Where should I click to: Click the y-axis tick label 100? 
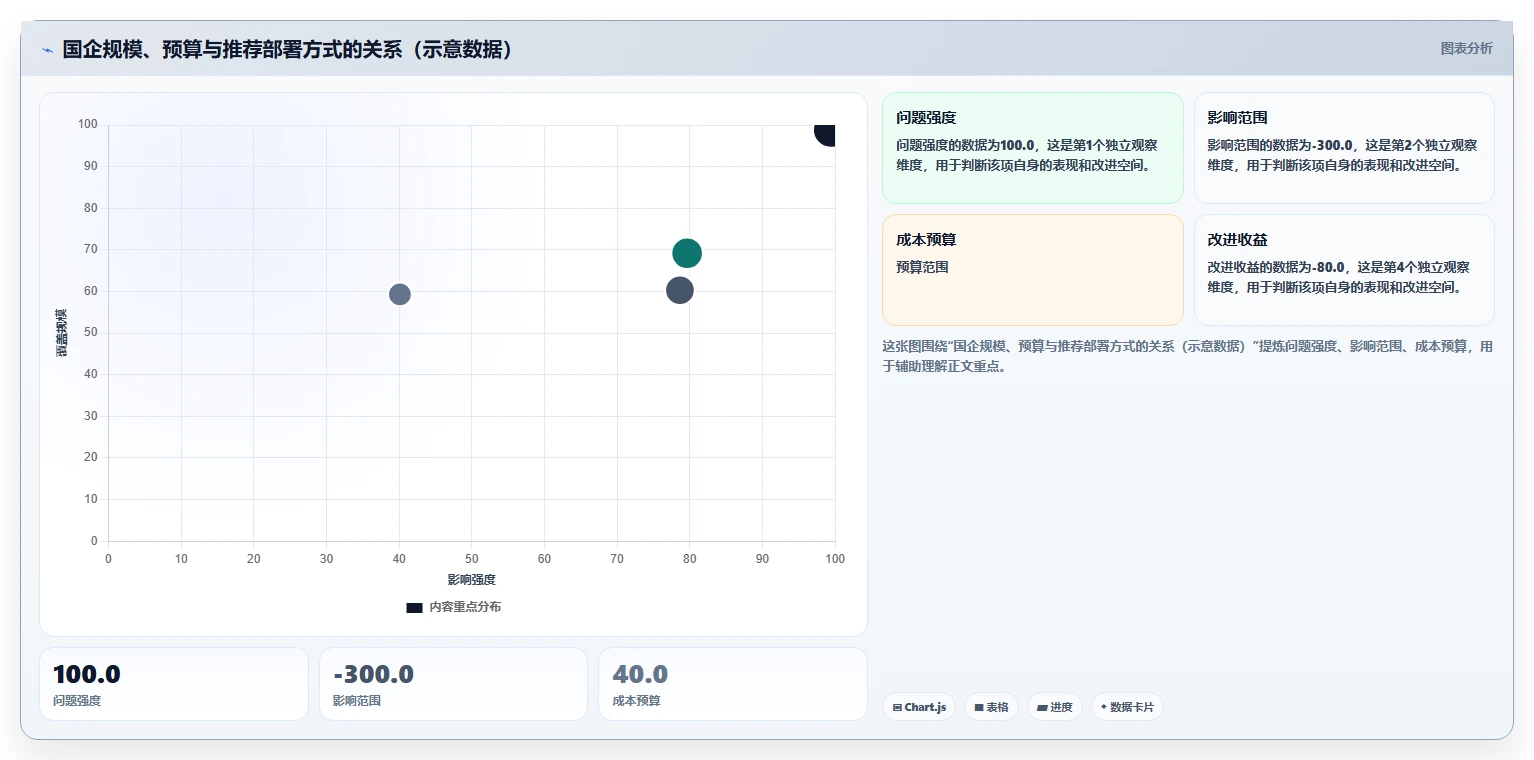point(87,124)
